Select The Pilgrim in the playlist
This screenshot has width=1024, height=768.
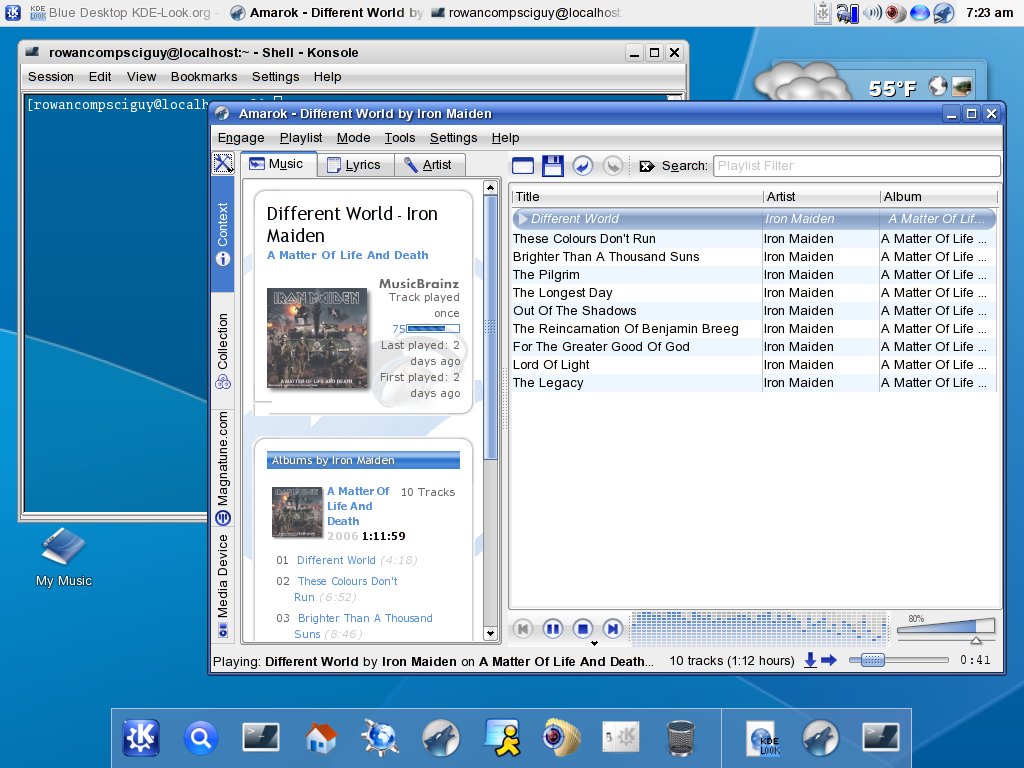(x=754, y=275)
